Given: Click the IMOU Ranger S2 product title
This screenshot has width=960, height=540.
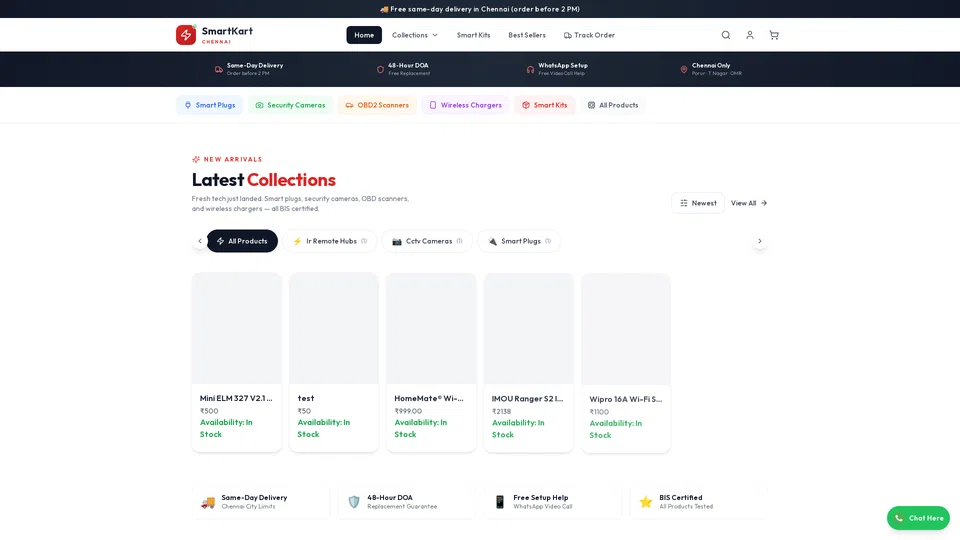Looking at the screenshot, I should click(x=528, y=399).
